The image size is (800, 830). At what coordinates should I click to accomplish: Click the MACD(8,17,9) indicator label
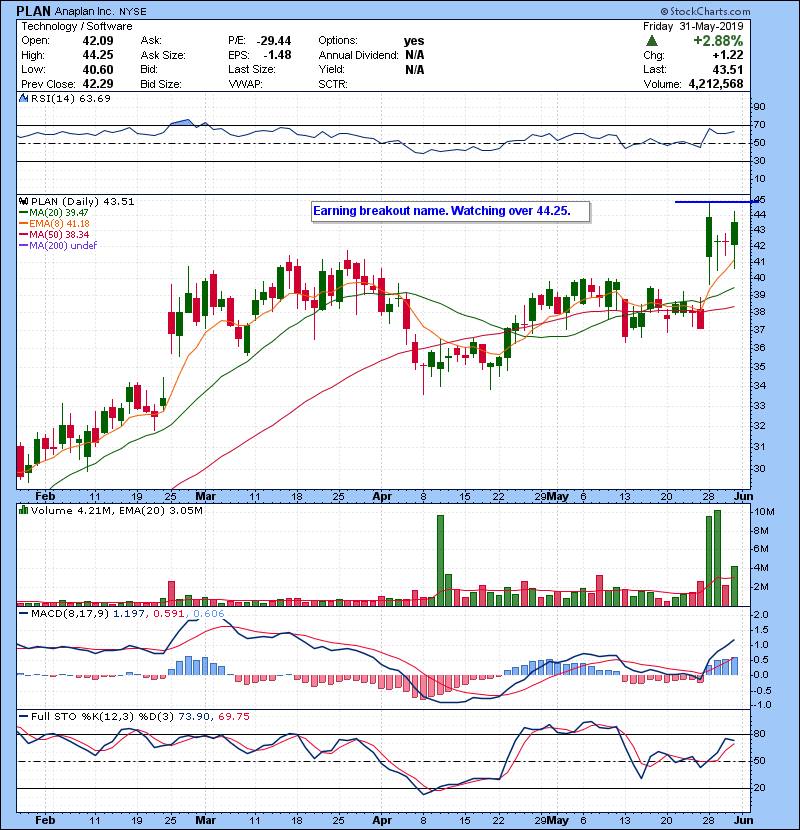(x=70, y=614)
